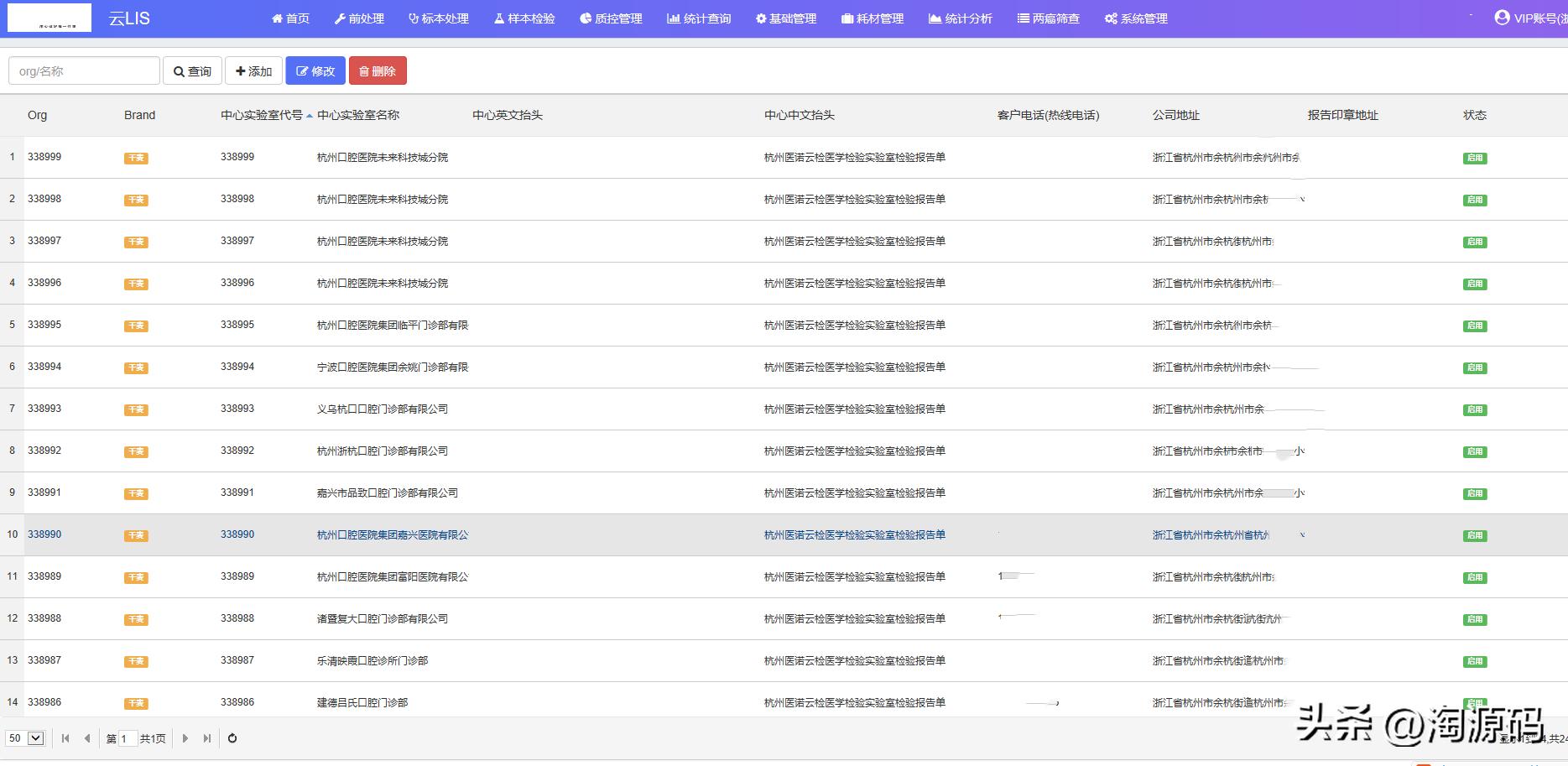Open the 样本检验 menu

tap(524, 18)
